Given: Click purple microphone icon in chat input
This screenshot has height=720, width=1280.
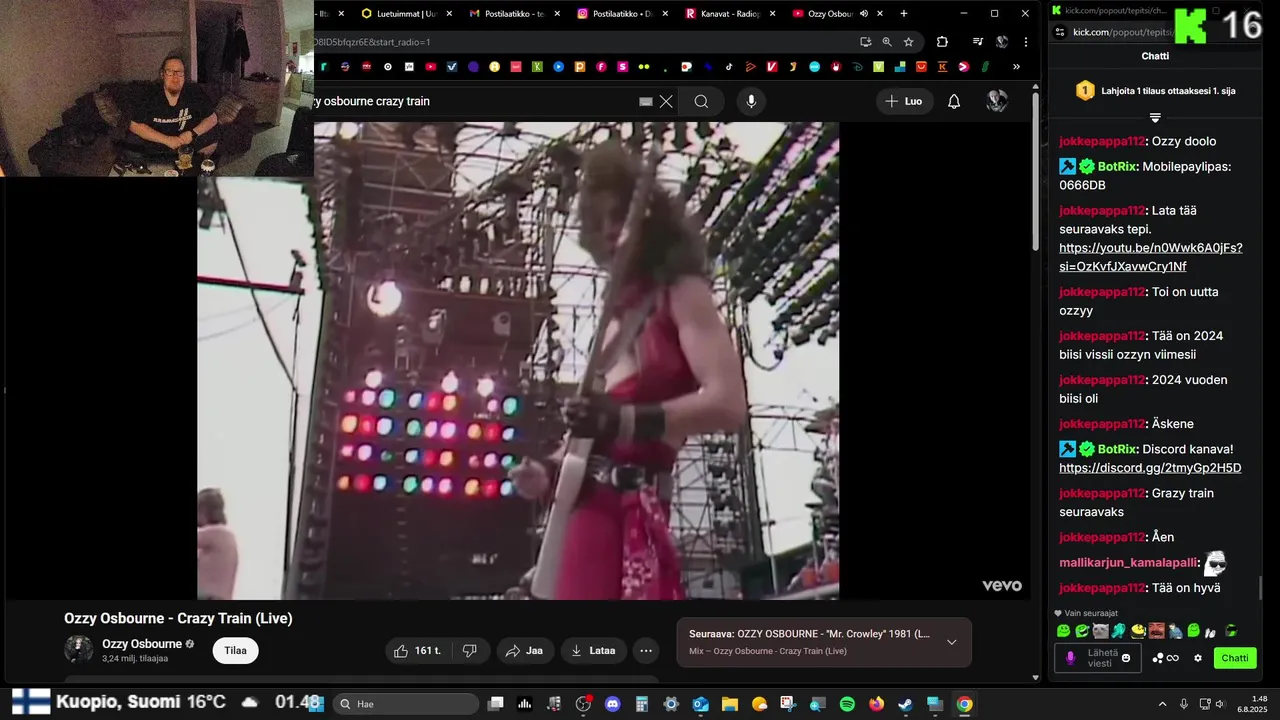Looking at the screenshot, I should [x=1070, y=658].
